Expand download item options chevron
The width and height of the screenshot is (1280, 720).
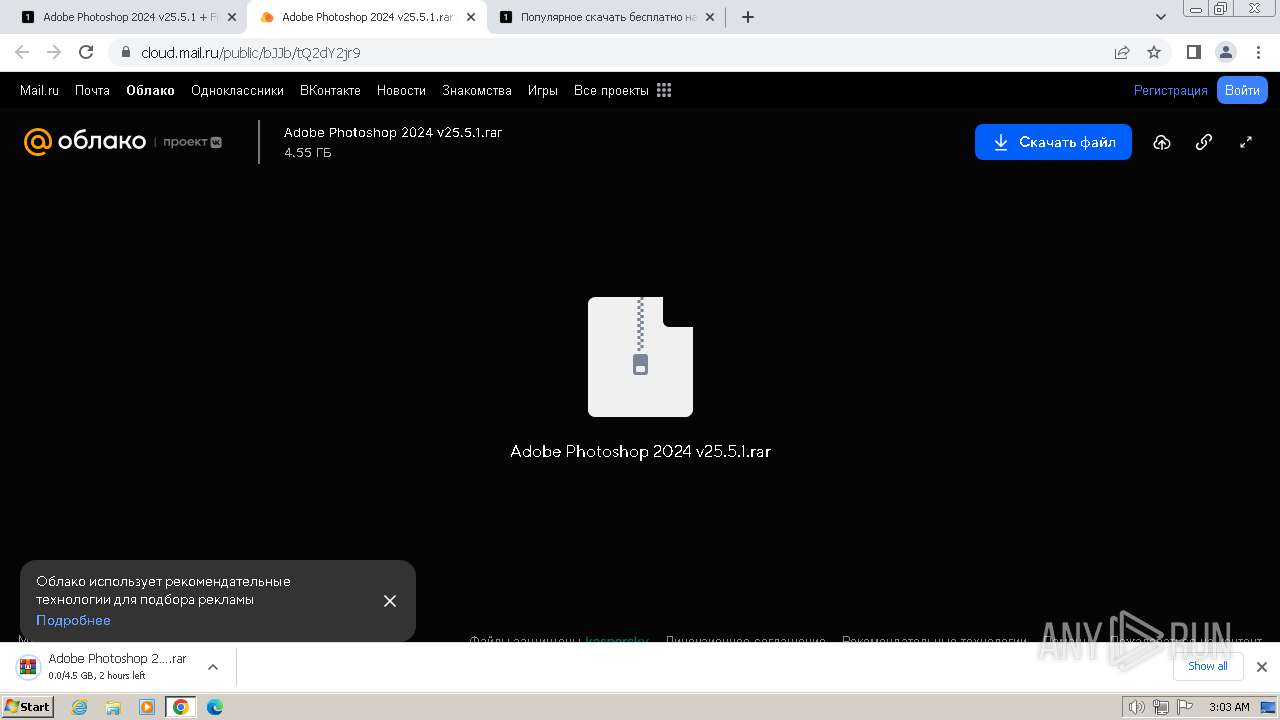point(212,667)
